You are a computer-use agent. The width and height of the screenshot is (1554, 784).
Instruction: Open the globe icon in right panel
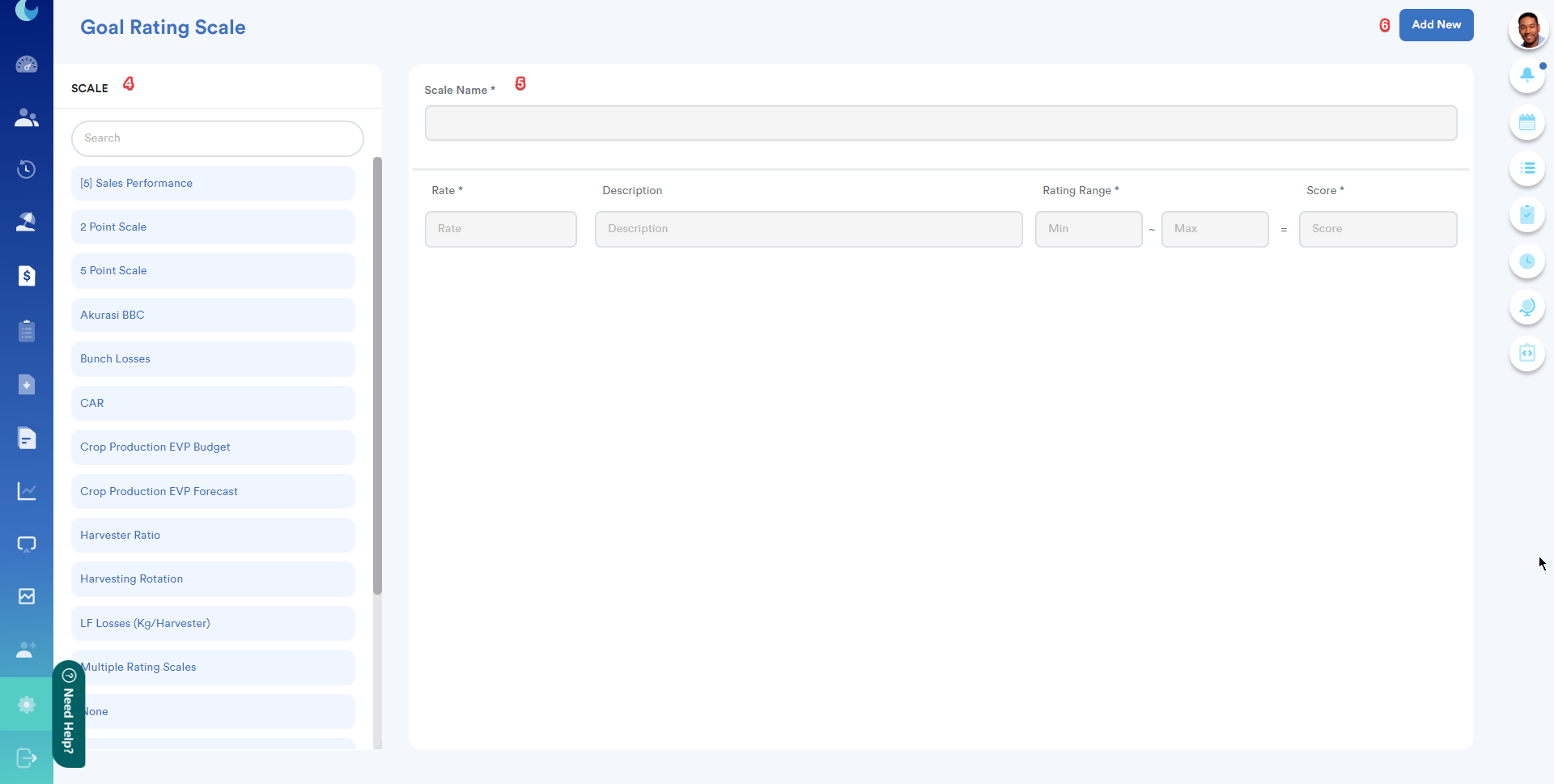click(1527, 307)
